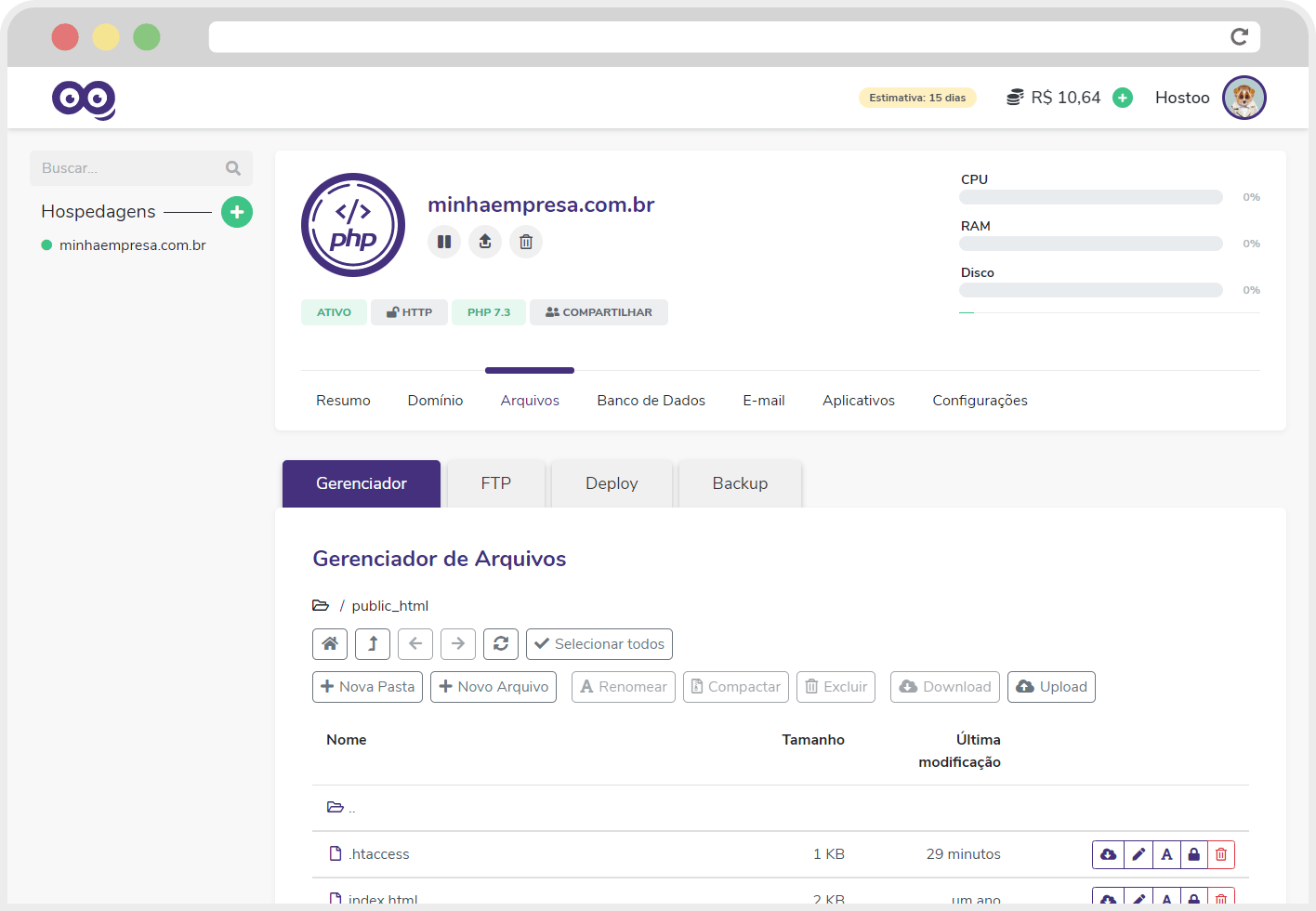Viewport: 1316px width, 911px height.
Task: Click the R$ 10,64 balance
Action: [x=1065, y=98]
